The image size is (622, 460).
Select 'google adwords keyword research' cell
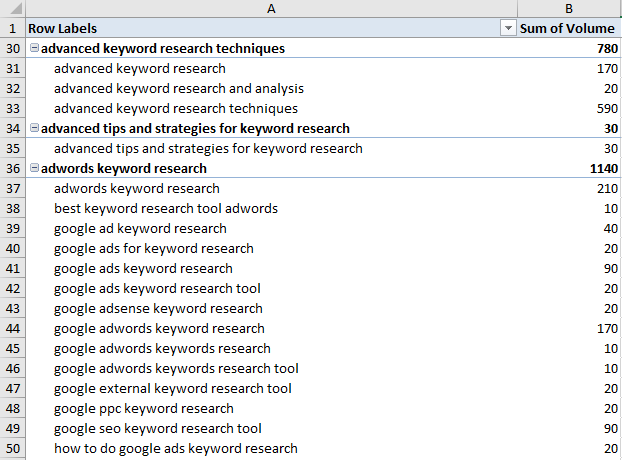point(271,328)
